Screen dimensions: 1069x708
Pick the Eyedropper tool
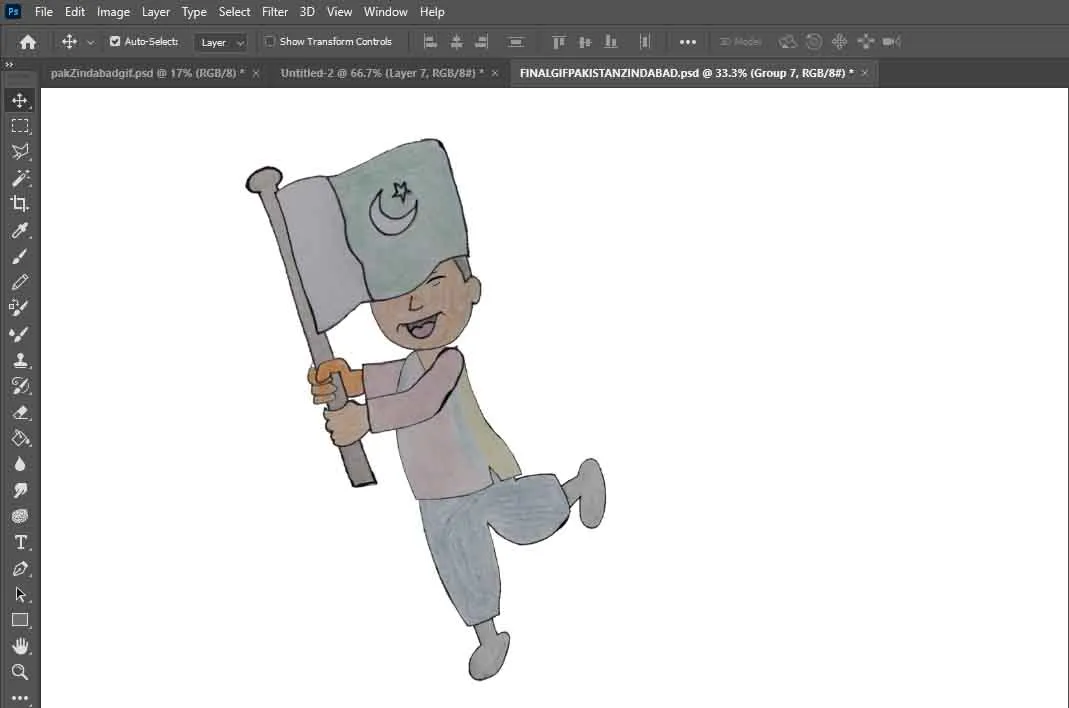(x=19, y=231)
